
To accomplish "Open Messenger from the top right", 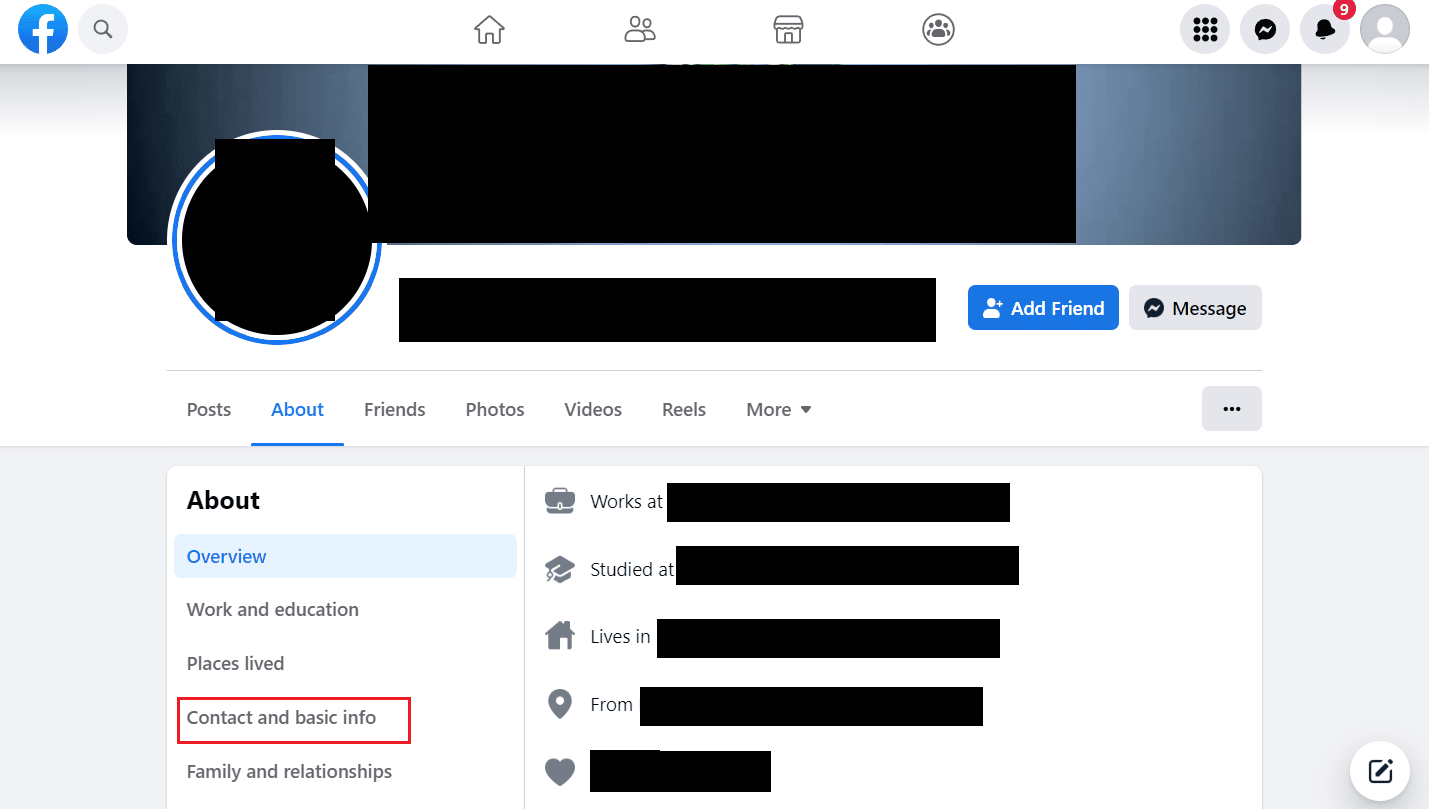I will coord(1264,29).
